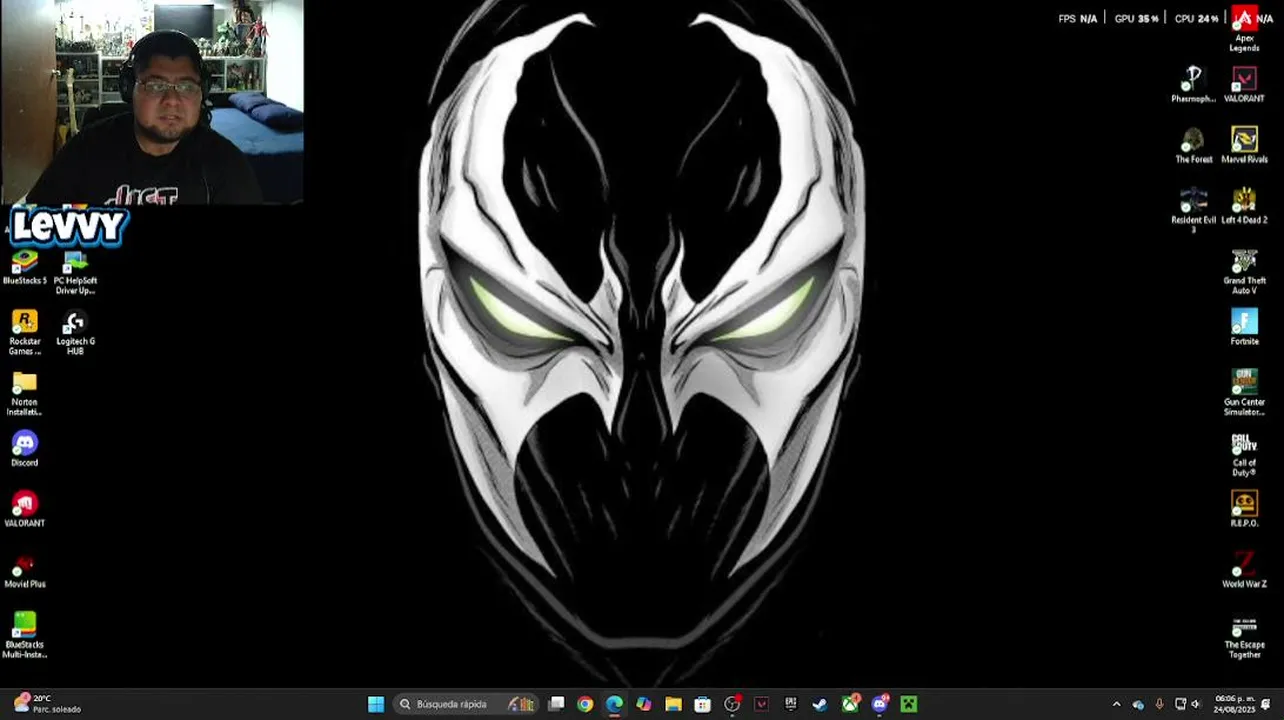
Task: Open the Minecraft taskbar icon
Action: [x=908, y=704]
